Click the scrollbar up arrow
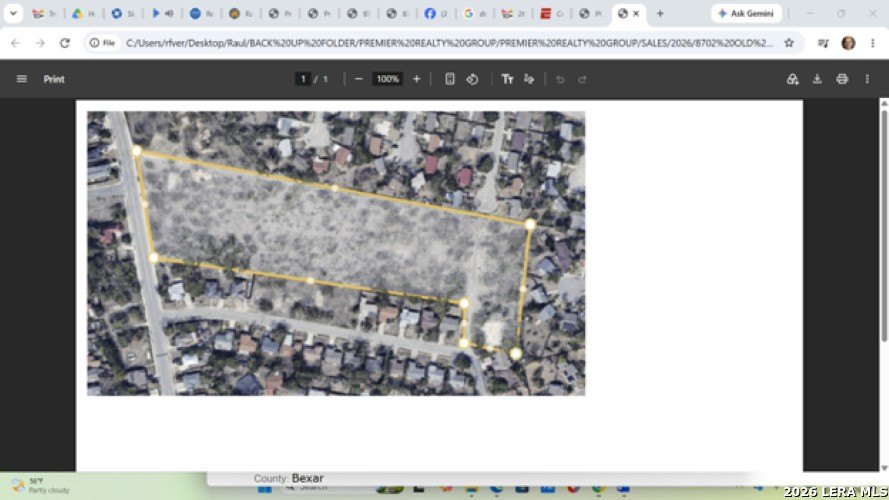This screenshot has height=500, width=889. [x=884, y=103]
